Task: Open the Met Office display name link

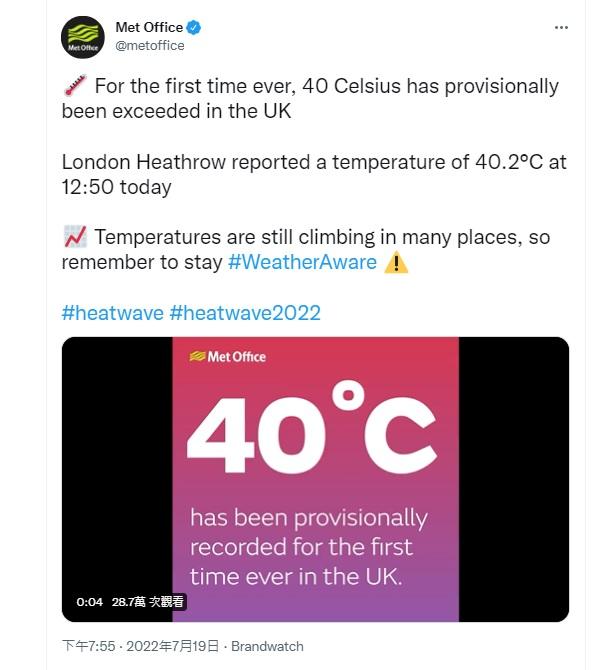Action: pyautogui.click(x=149, y=28)
